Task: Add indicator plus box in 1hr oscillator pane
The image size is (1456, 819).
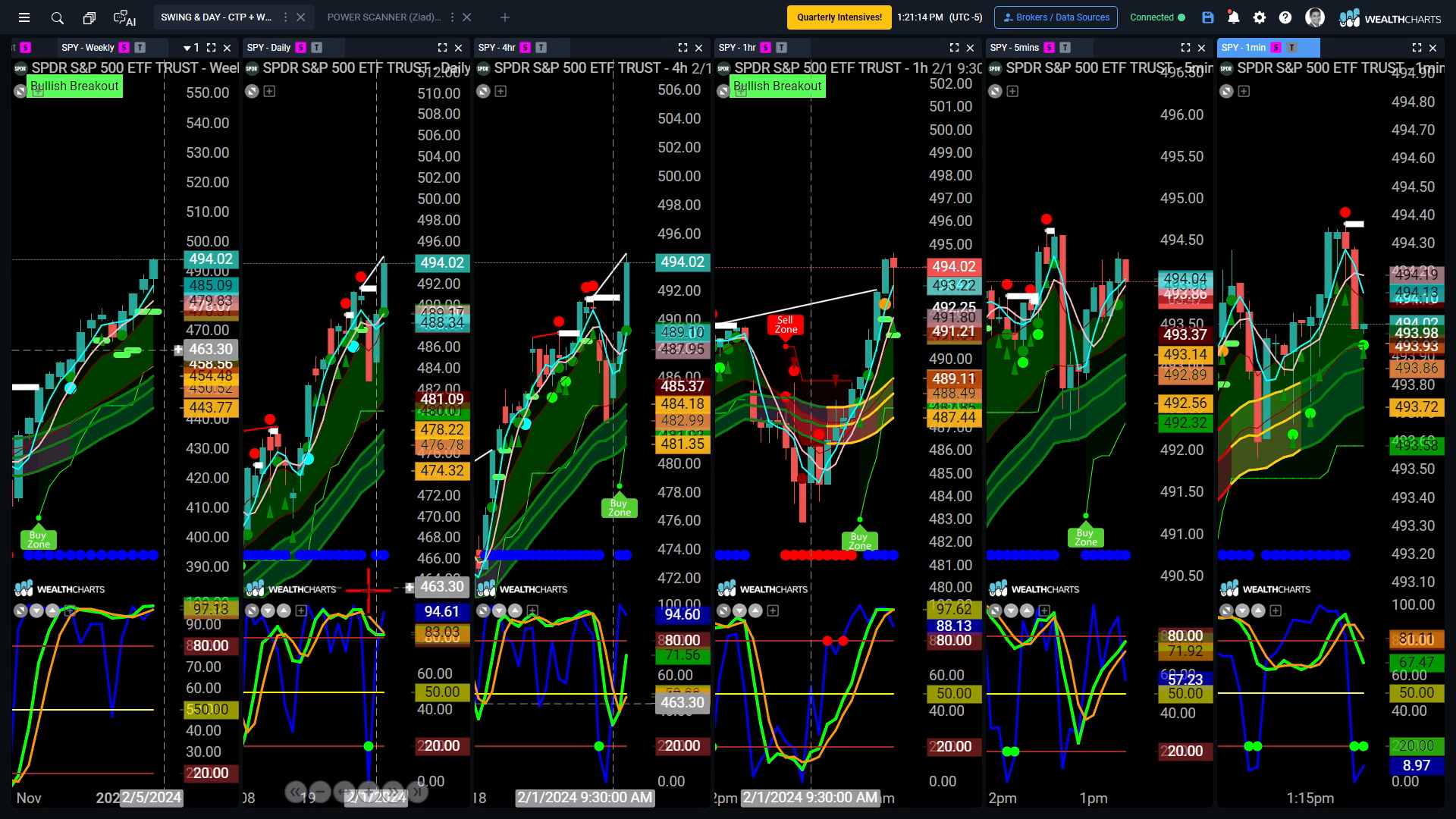Action: pos(773,610)
